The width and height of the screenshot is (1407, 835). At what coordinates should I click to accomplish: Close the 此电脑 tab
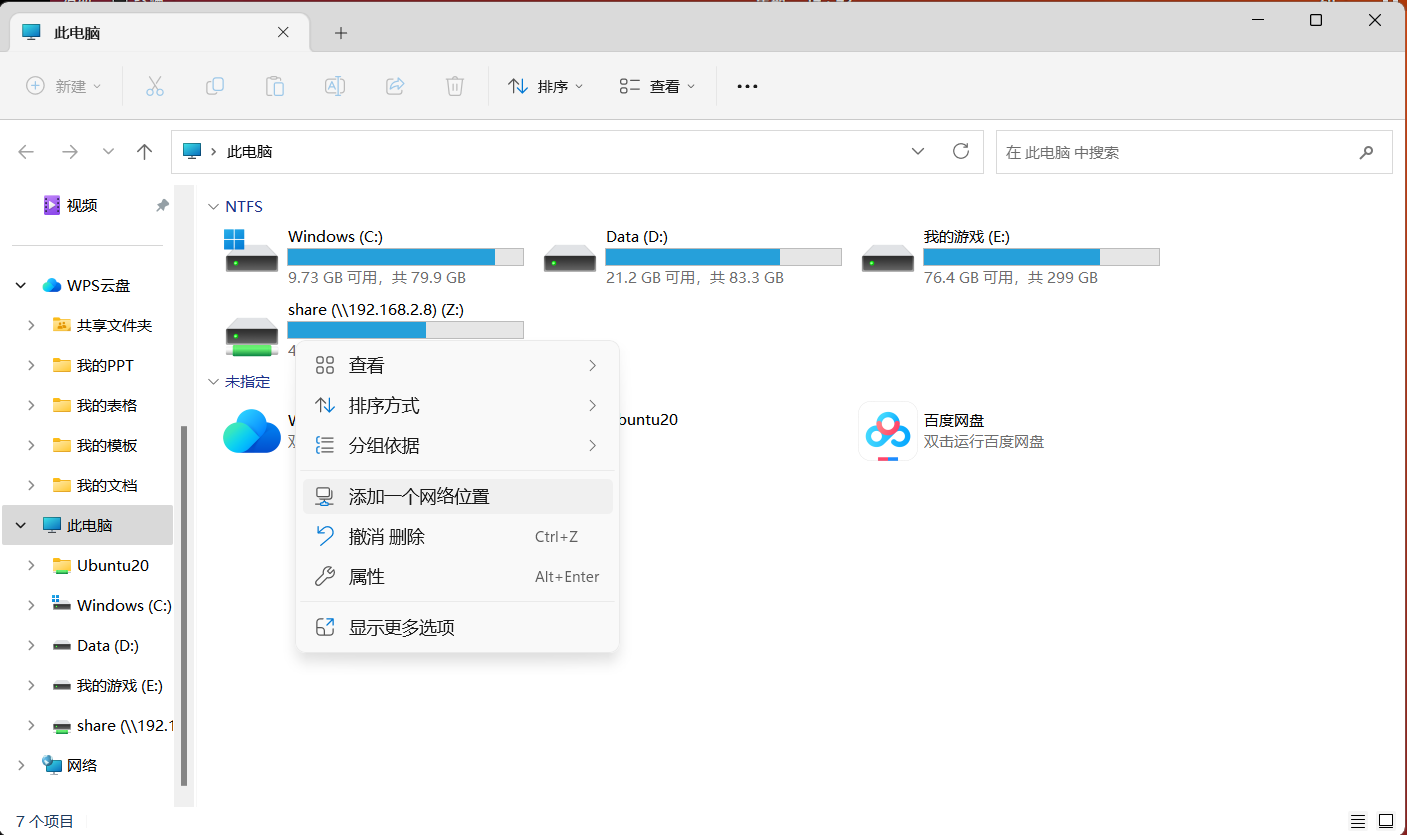(x=283, y=32)
